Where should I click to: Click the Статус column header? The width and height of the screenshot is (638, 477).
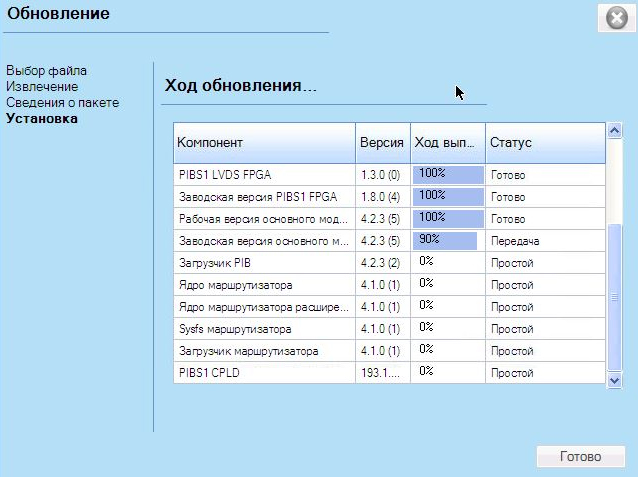(x=544, y=143)
